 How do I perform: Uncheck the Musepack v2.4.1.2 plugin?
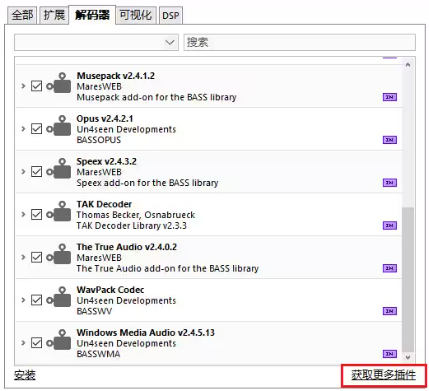click(36, 86)
